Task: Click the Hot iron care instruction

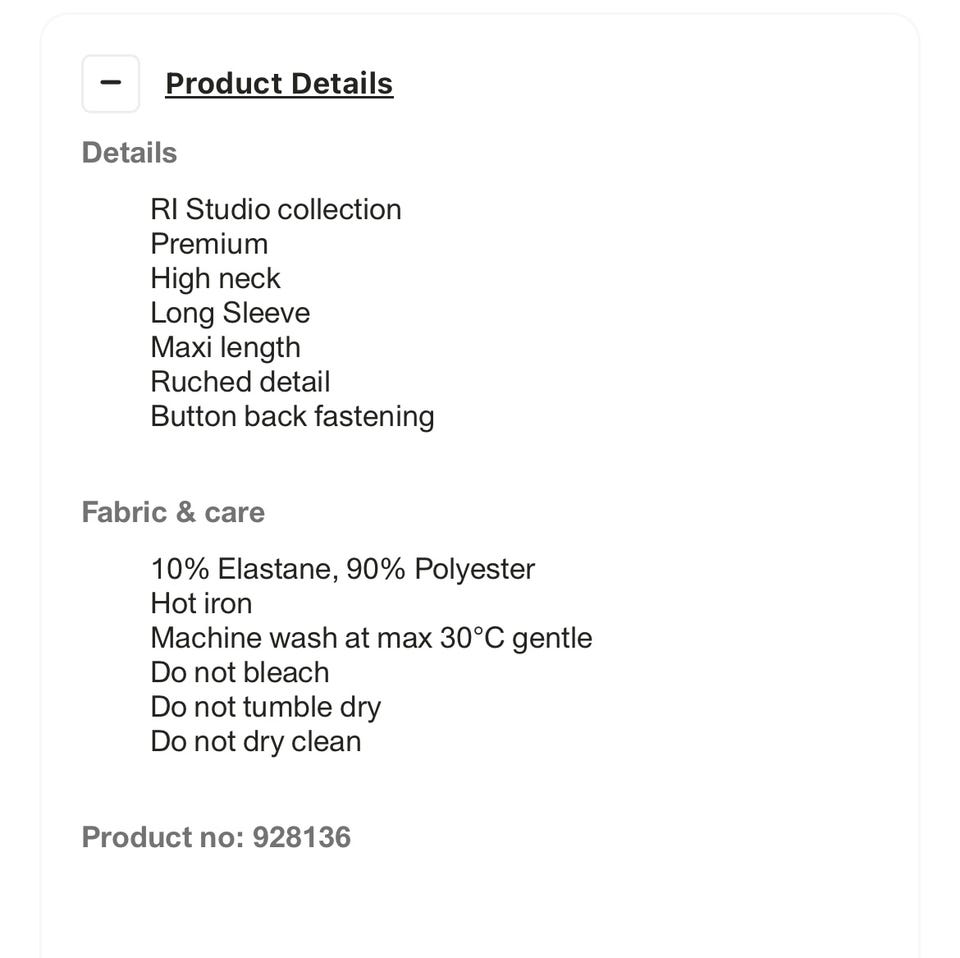Action: point(201,604)
